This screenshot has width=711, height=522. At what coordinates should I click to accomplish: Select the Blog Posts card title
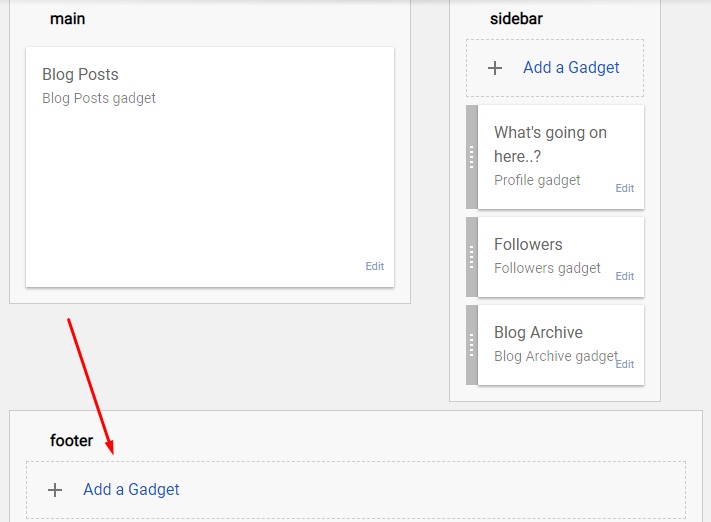(80, 74)
